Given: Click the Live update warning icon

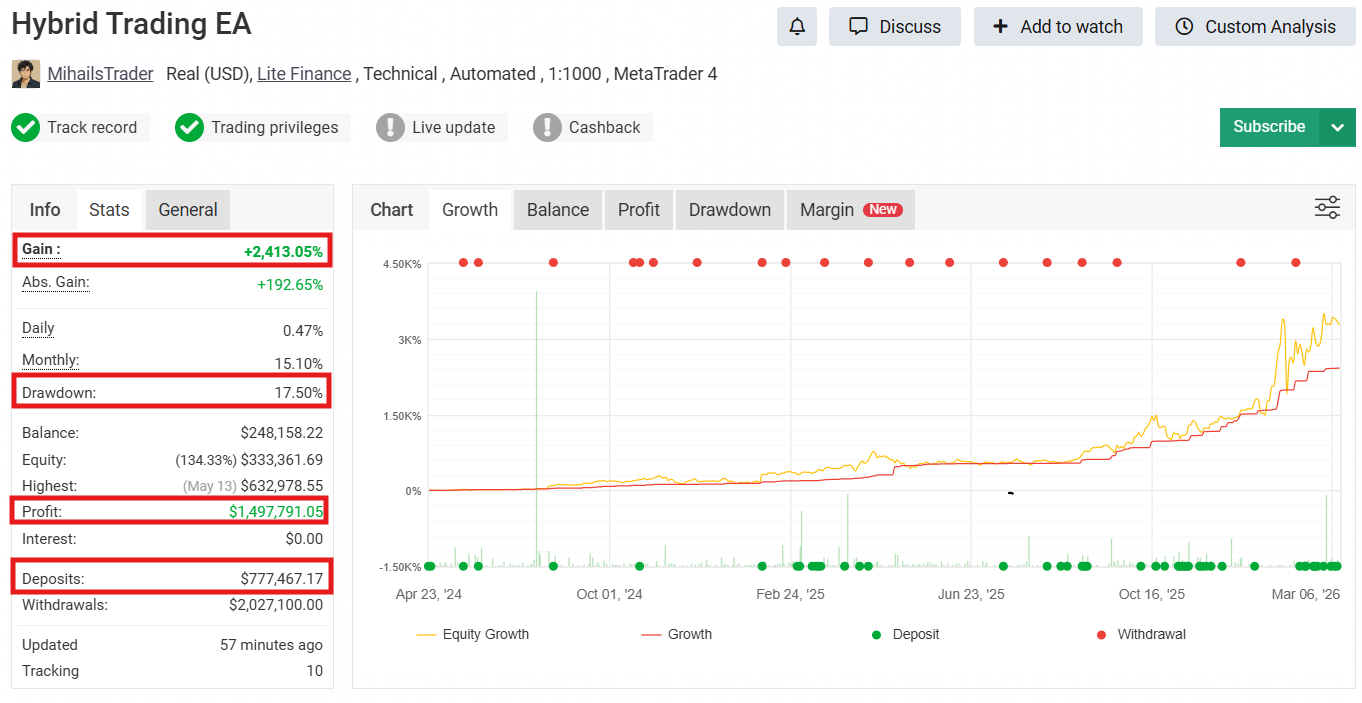Looking at the screenshot, I should click(390, 128).
